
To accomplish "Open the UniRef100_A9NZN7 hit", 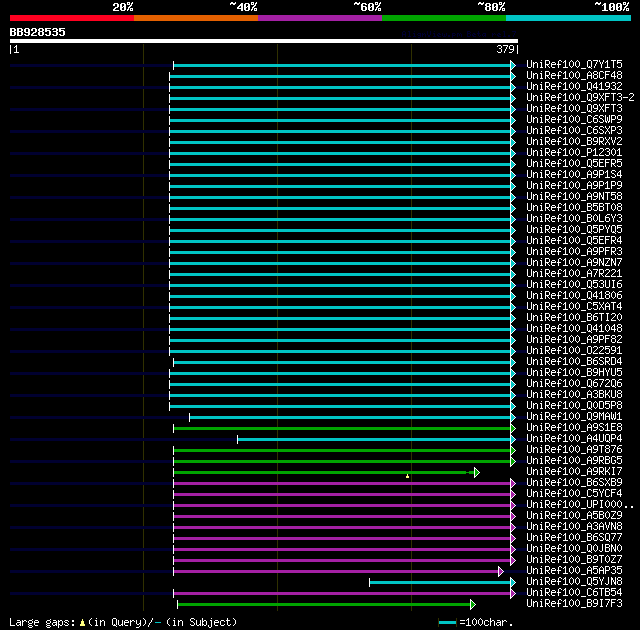I will coord(574,263).
